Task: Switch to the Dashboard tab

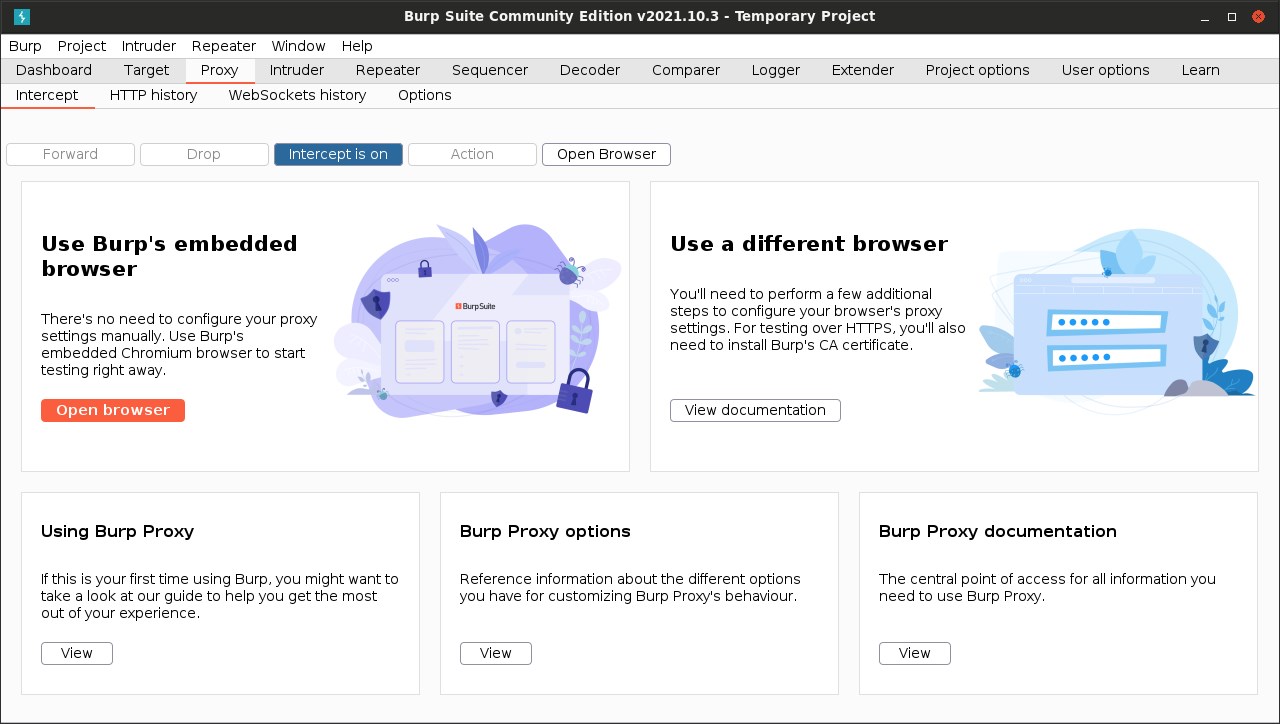Action: (54, 70)
